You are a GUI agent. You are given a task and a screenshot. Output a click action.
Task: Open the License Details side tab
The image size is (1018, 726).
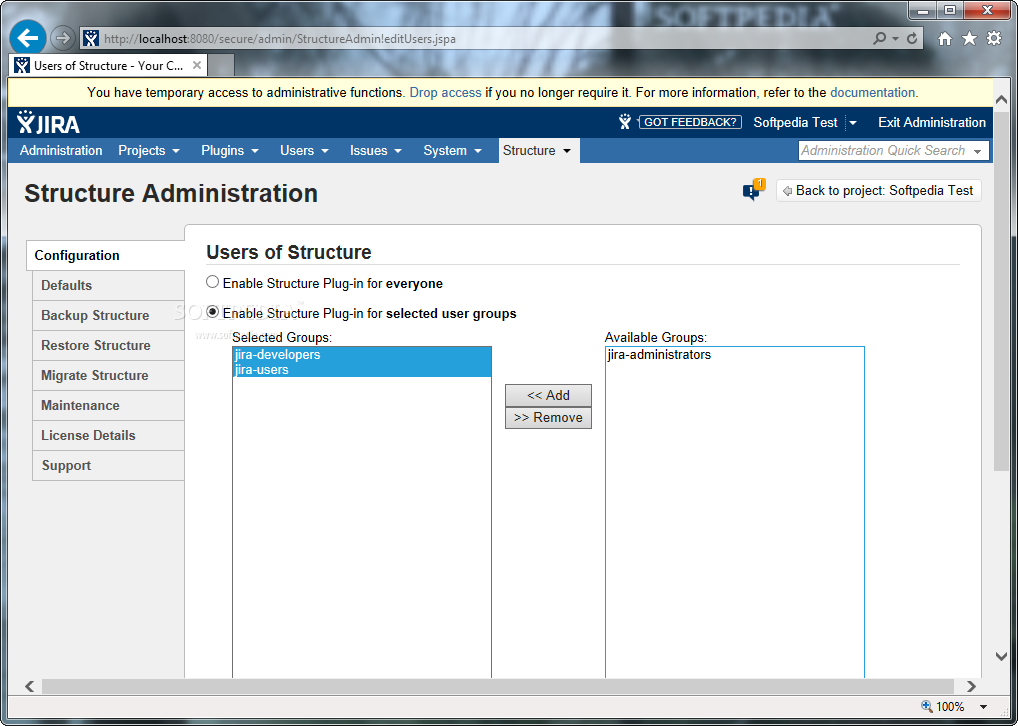point(108,436)
